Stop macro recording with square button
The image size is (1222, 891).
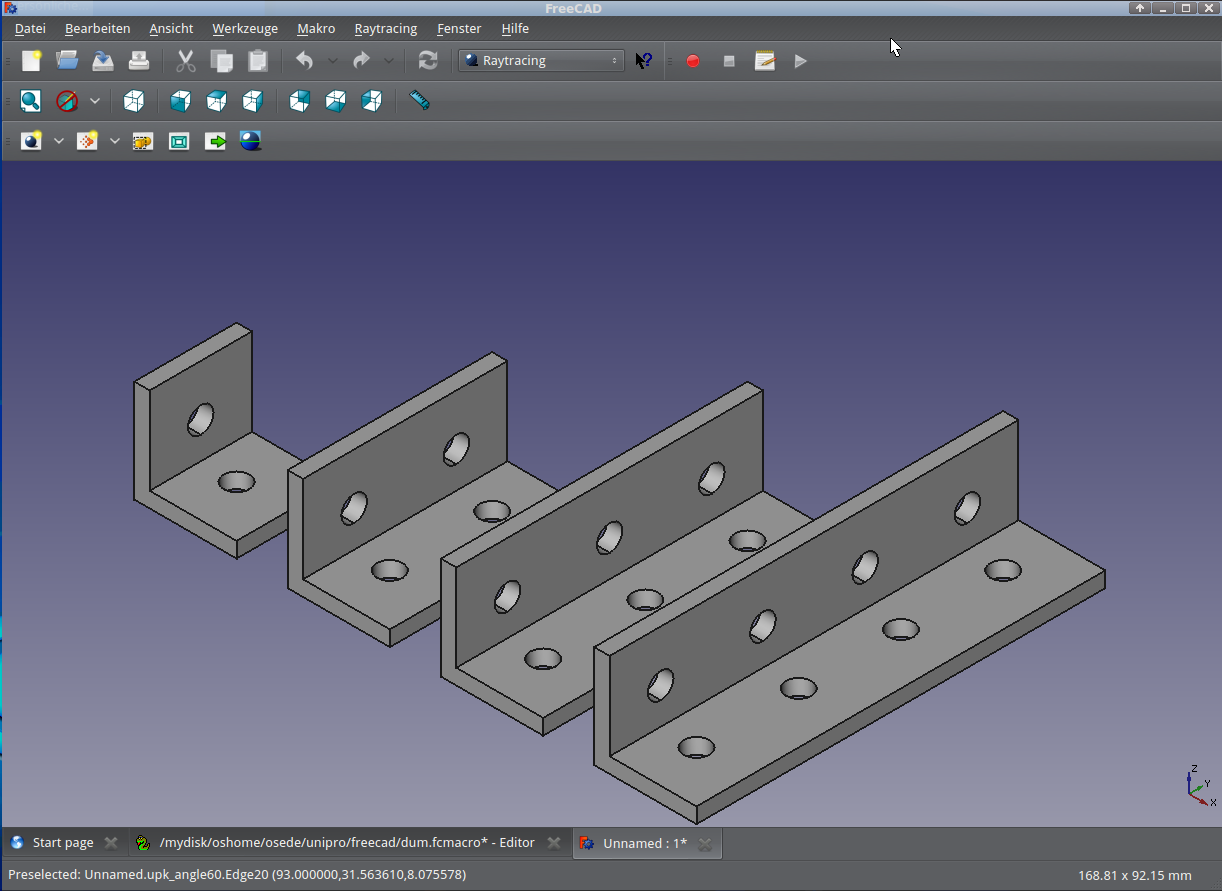pos(729,61)
